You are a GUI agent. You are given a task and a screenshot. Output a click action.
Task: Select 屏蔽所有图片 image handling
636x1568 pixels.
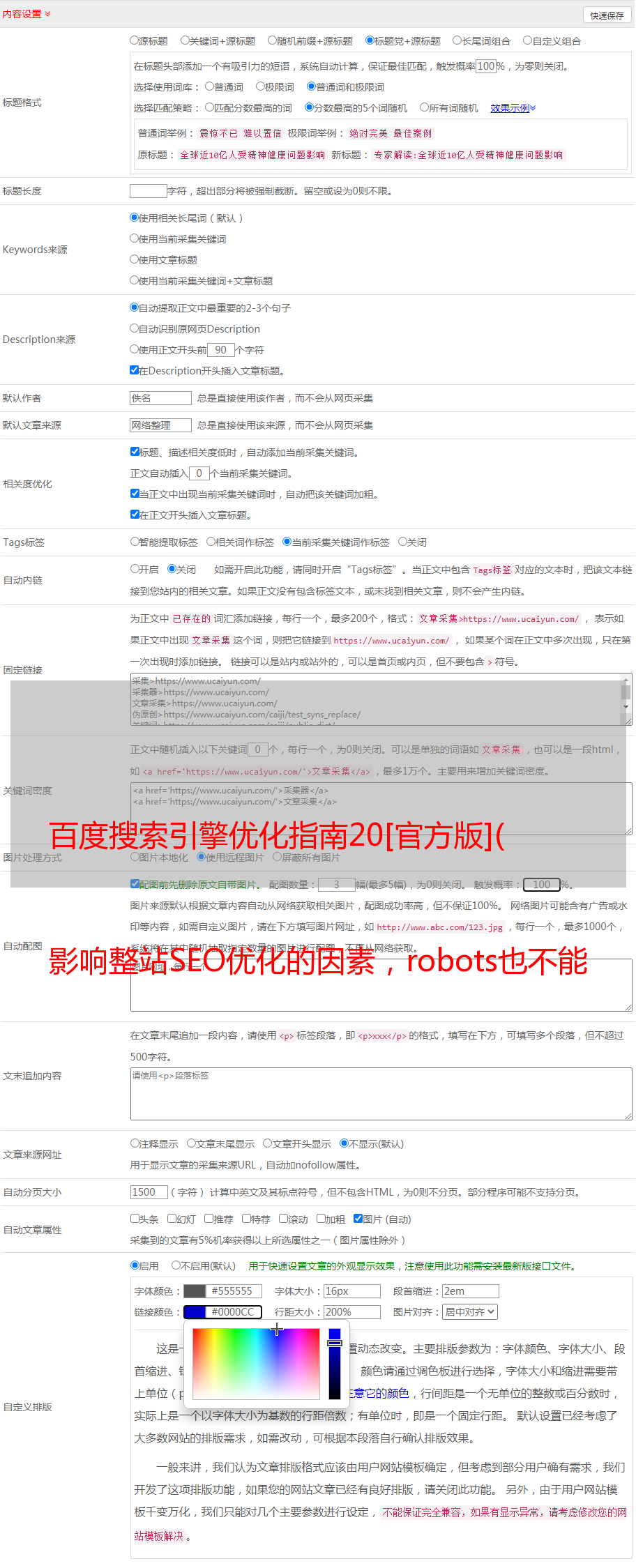(278, 857)
